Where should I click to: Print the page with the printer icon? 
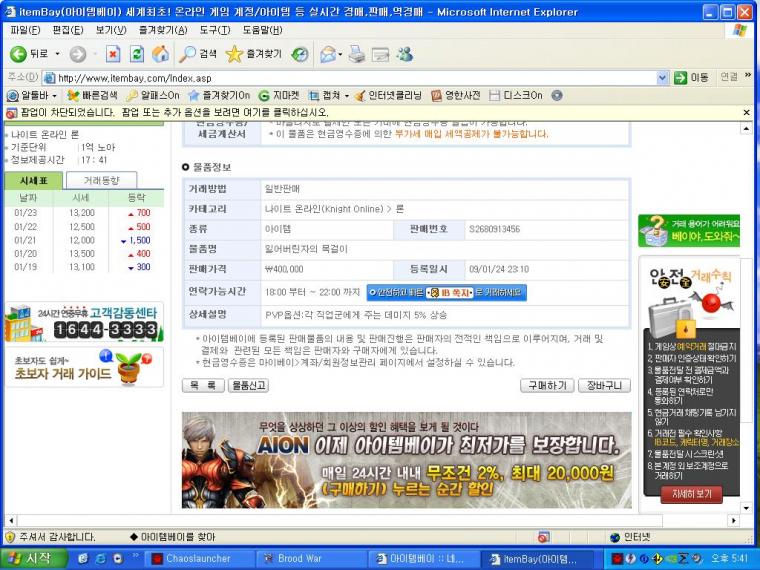coord(357,54)
